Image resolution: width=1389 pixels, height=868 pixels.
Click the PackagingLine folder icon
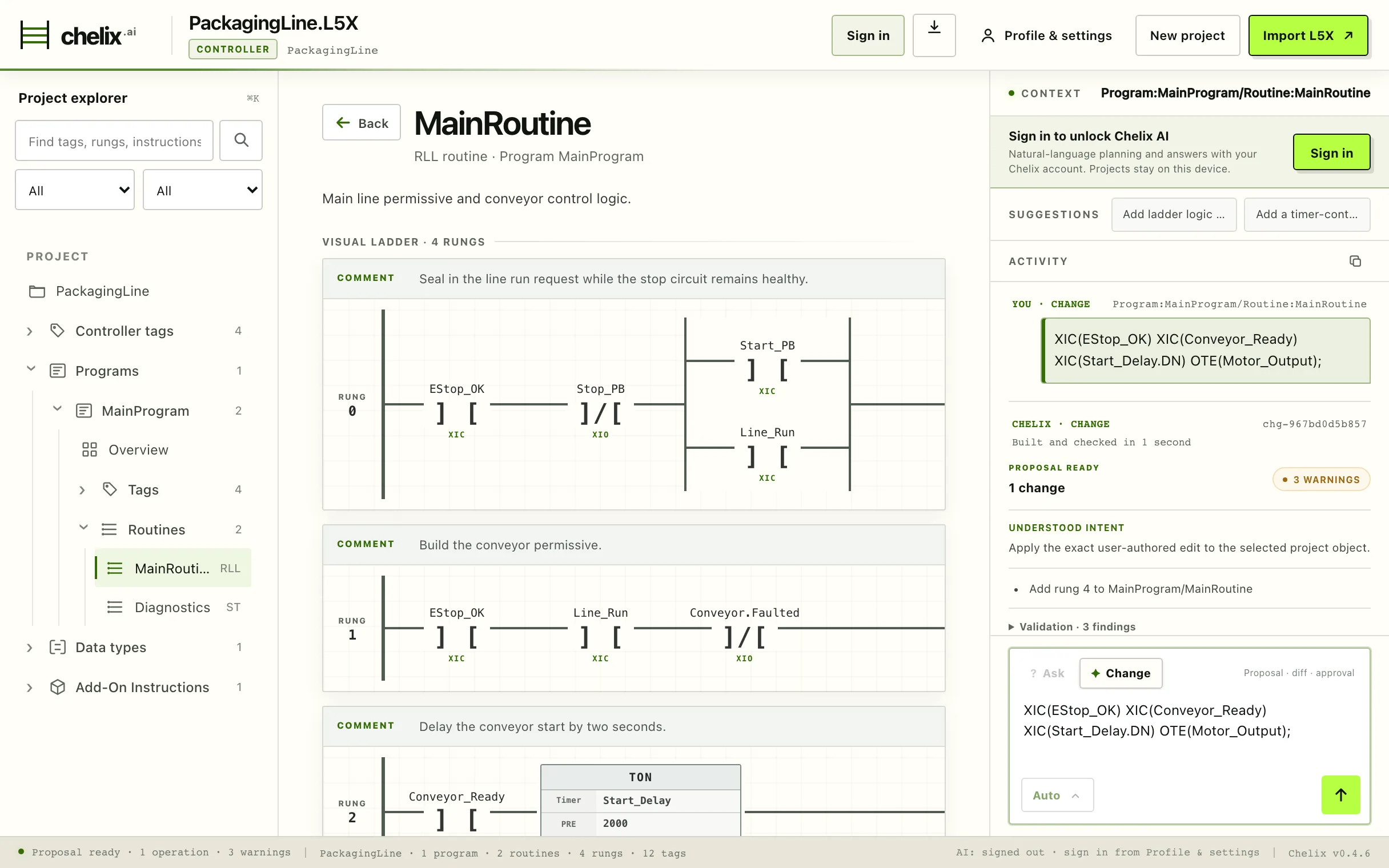pos(37,291)
